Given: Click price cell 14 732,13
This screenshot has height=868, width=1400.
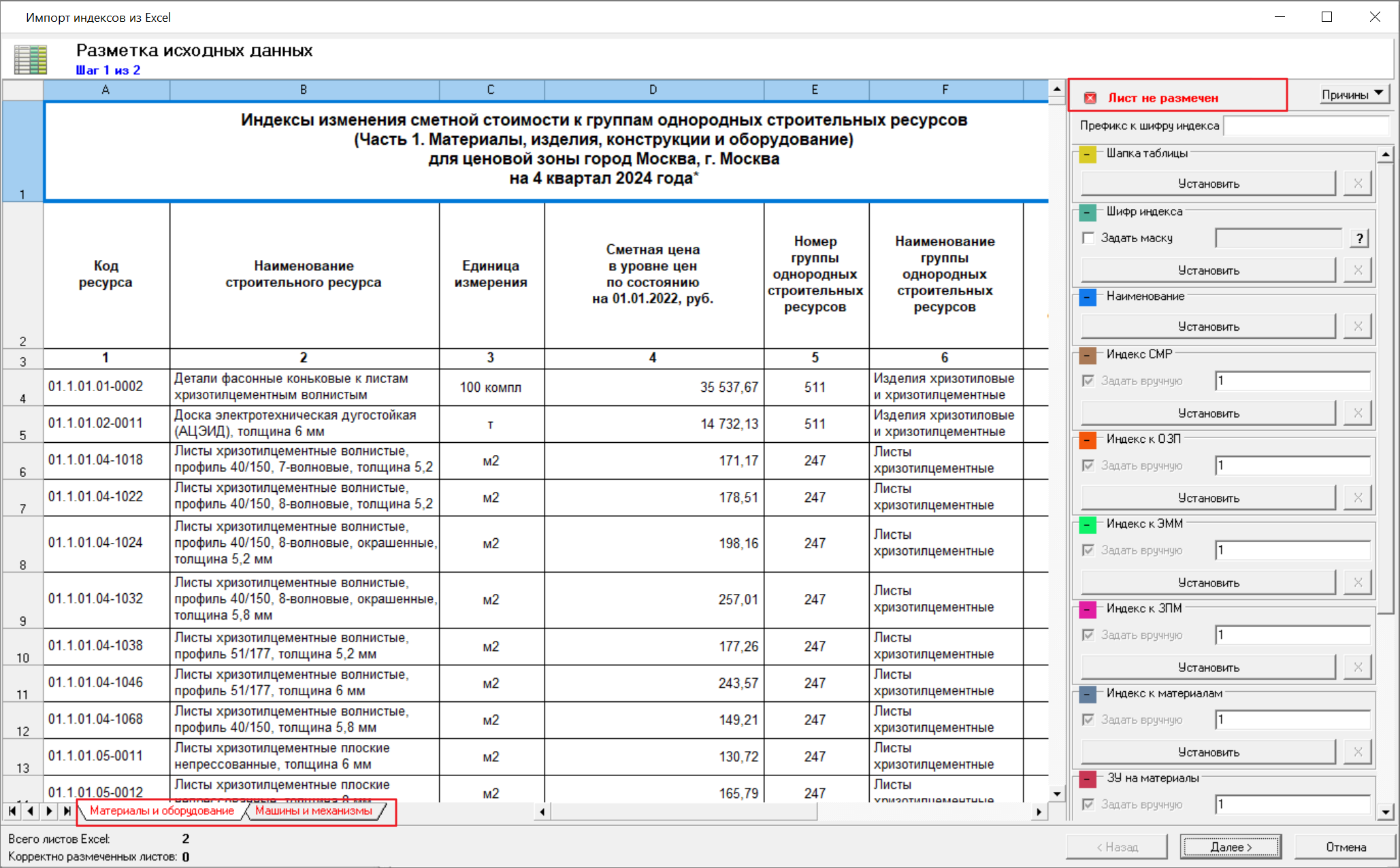Looking at the screenshot, I should (654, 424).
